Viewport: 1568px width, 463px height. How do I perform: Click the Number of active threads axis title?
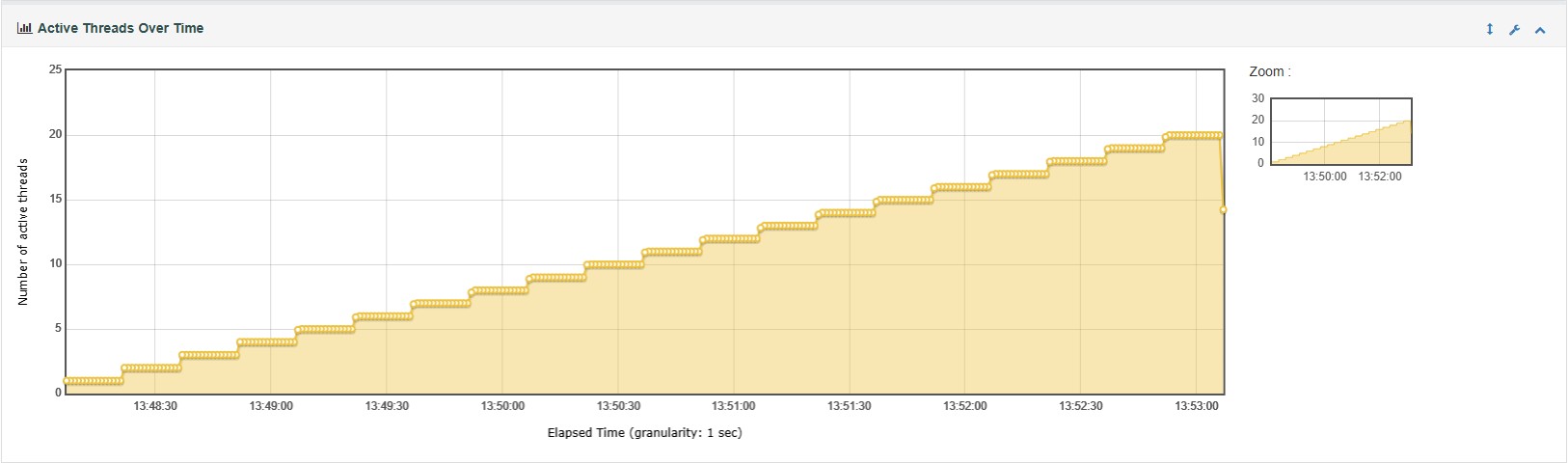(x=24, y=231)
